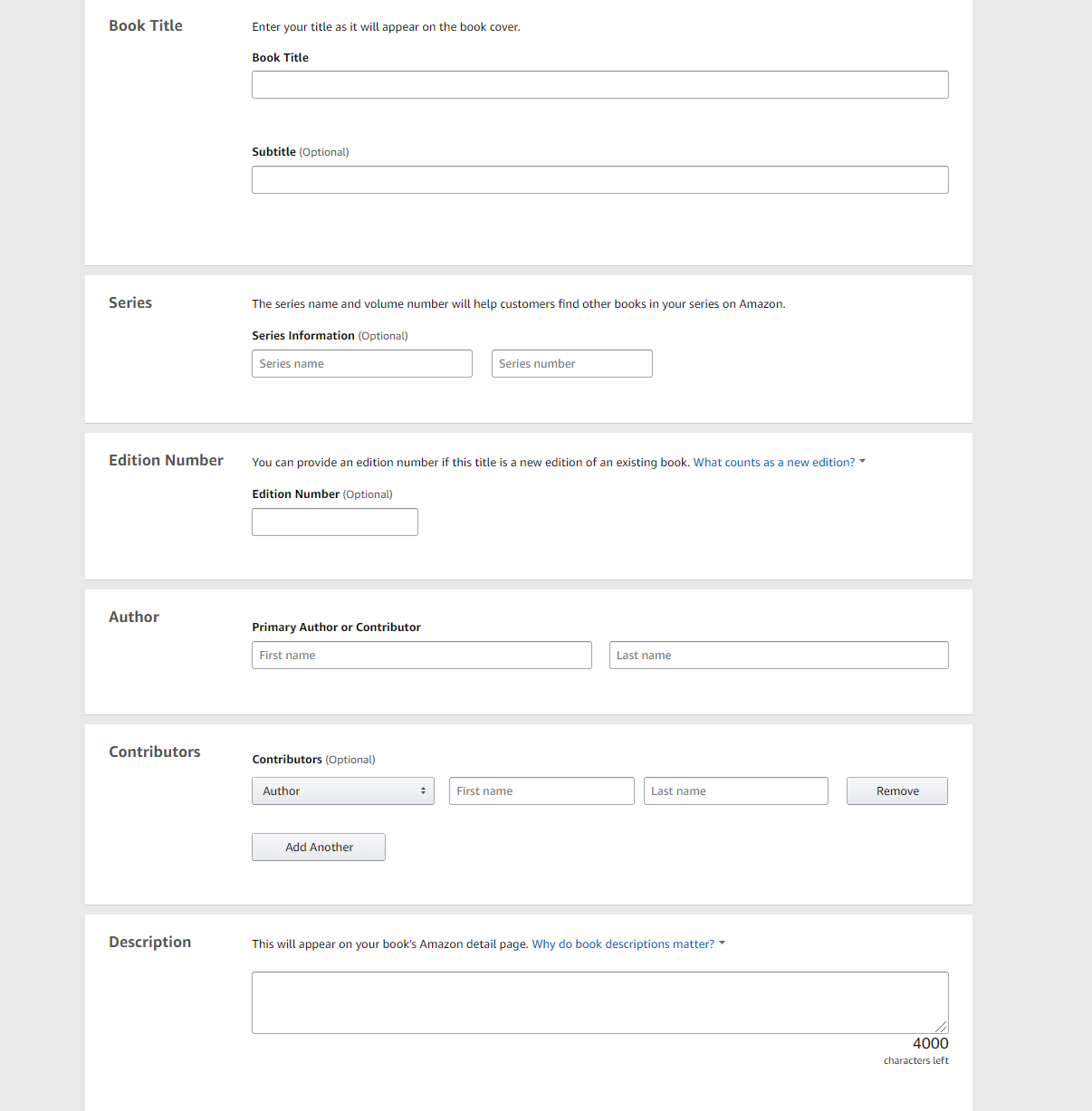Click the primary author Last name field
This screenshot has width=1092, height=1111.
779,656
